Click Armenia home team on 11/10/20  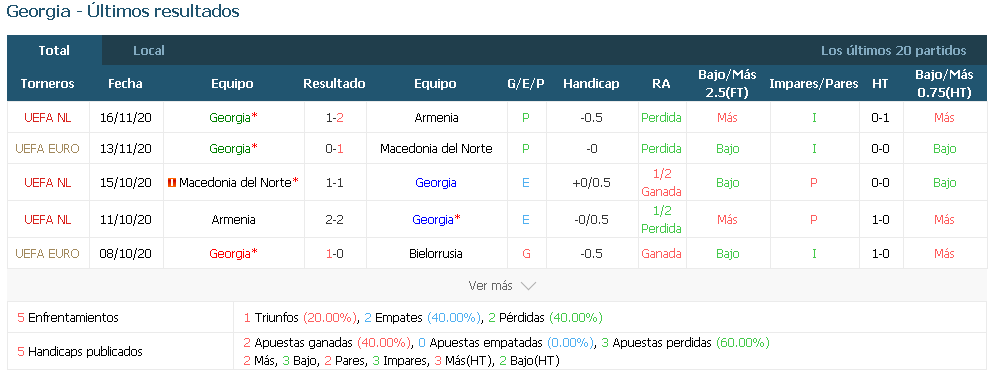pos(234,220)
